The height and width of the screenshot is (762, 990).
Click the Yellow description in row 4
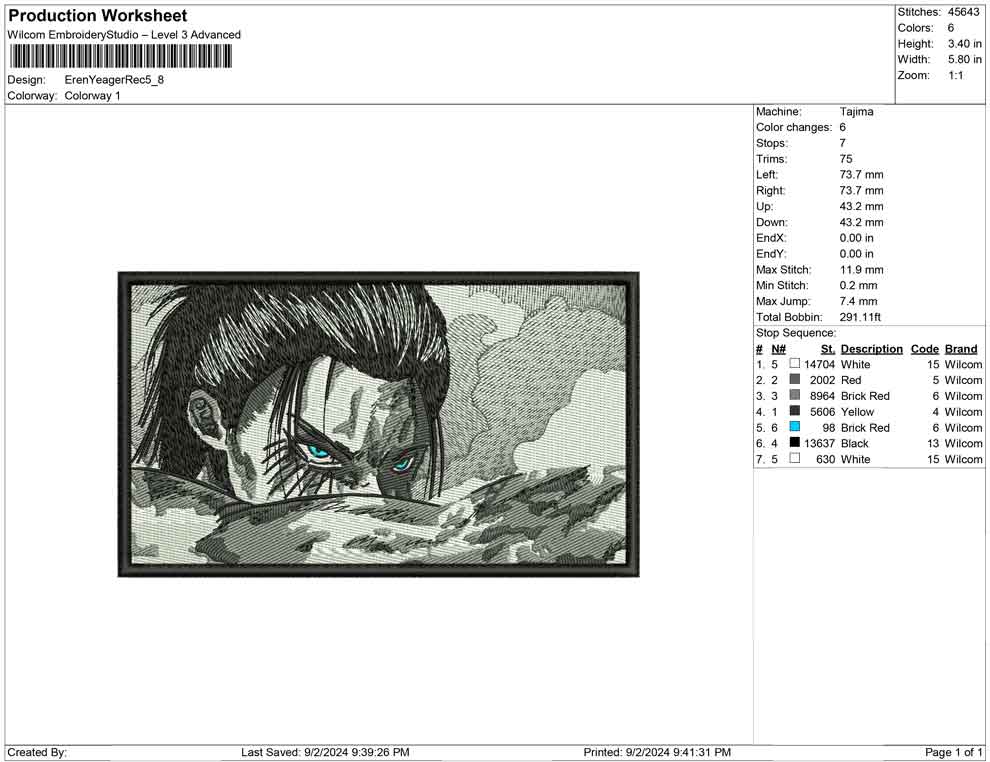[x=857, y=412]
